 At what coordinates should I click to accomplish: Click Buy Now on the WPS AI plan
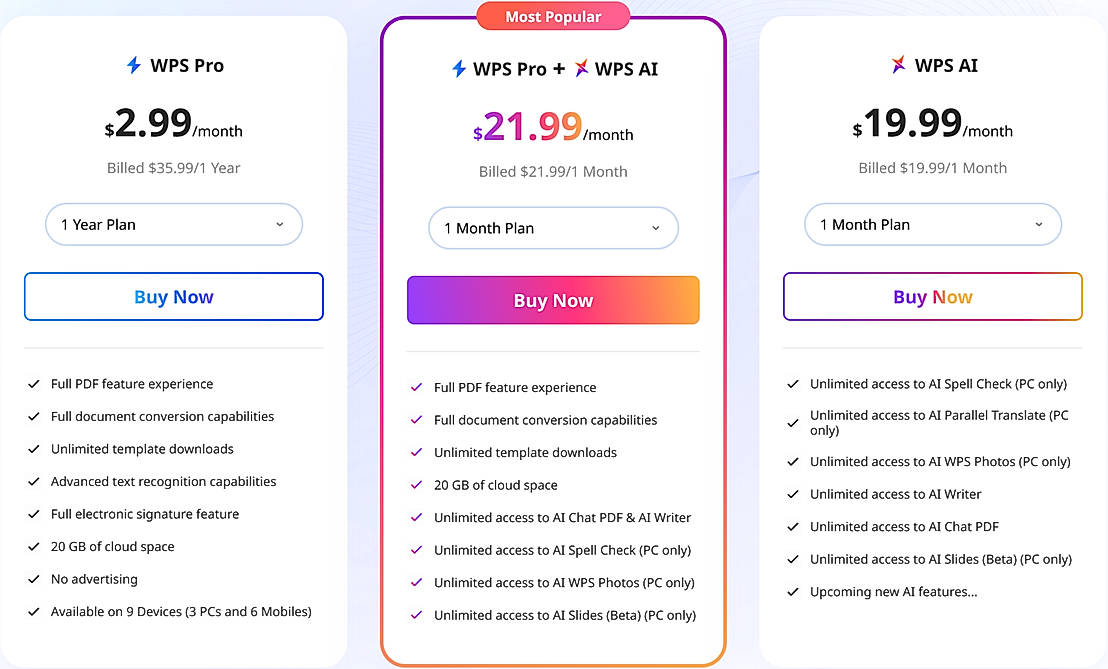(932, 297)
